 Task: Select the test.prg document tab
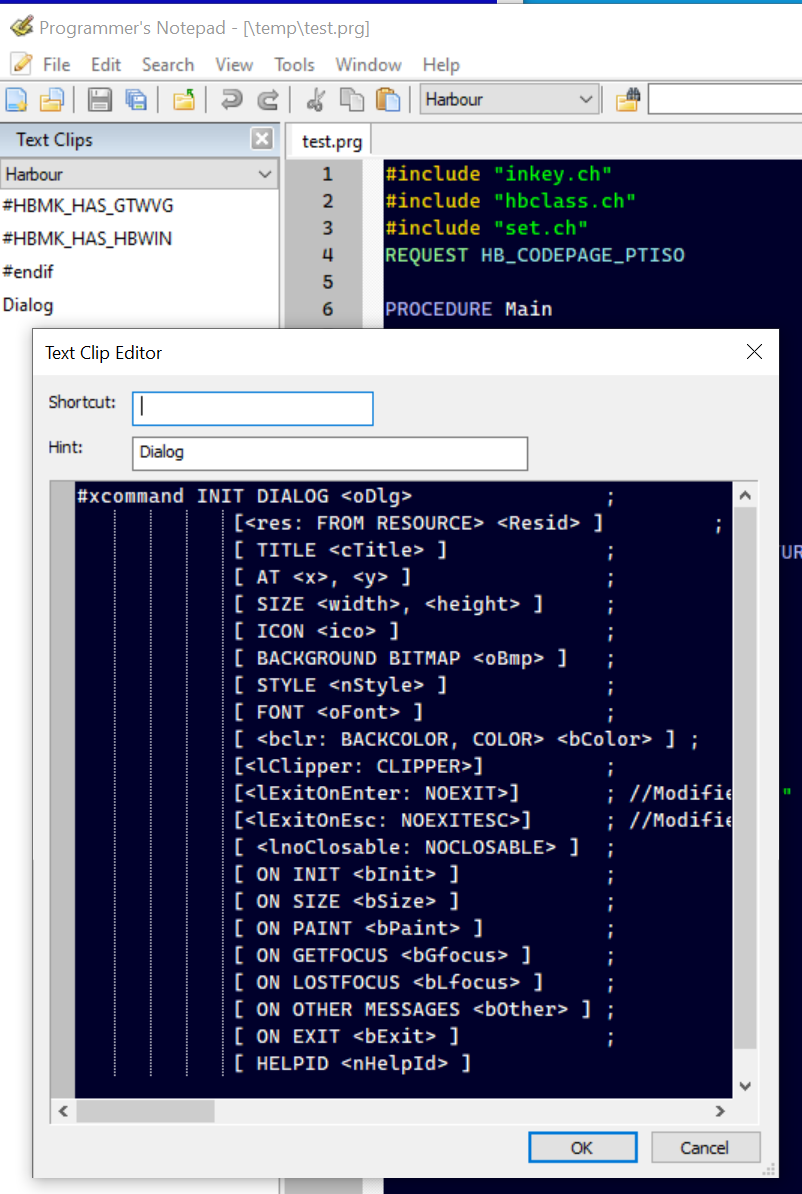(332, 142)
